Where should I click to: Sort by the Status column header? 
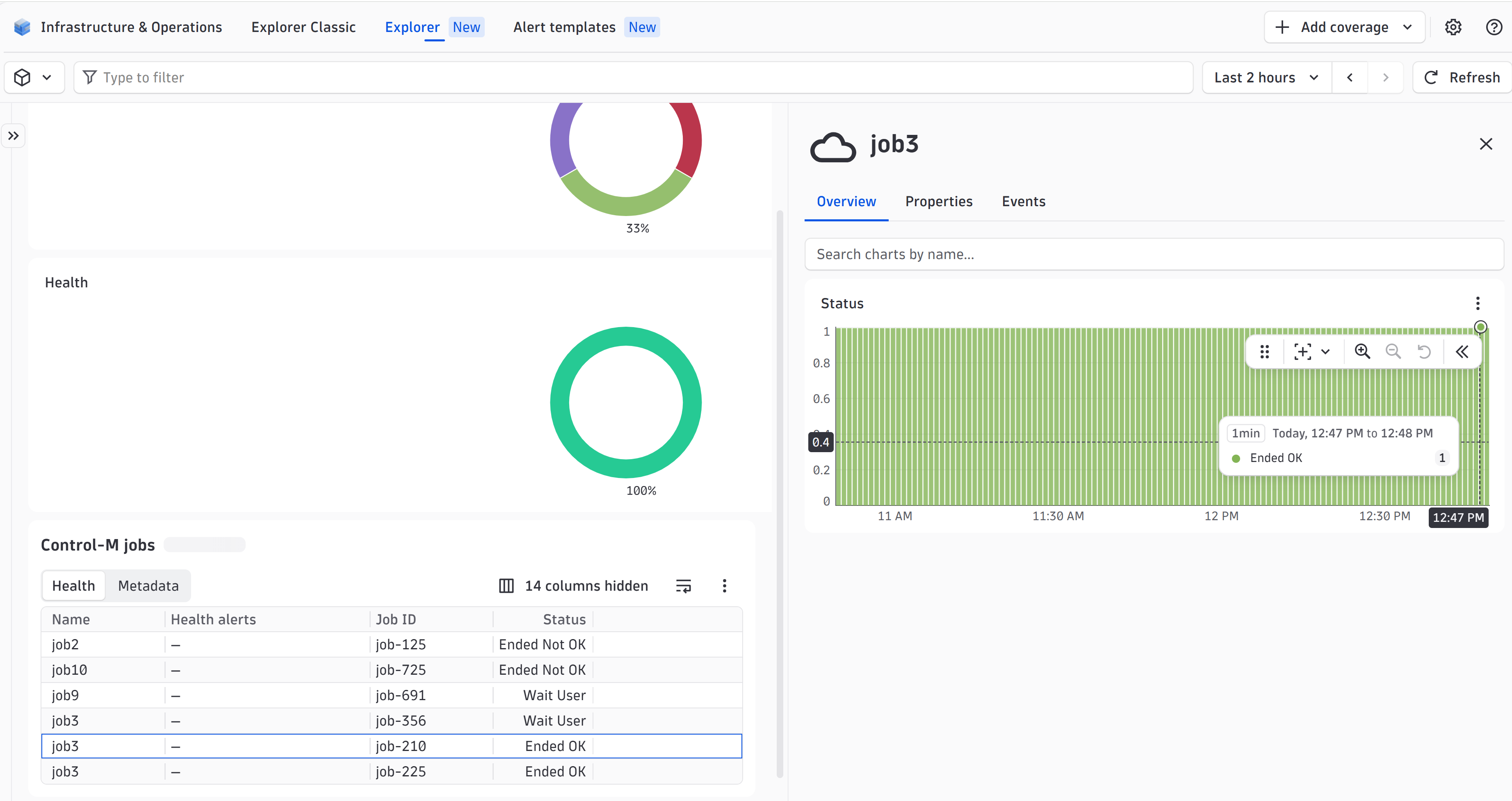click(x=564, y=619)
